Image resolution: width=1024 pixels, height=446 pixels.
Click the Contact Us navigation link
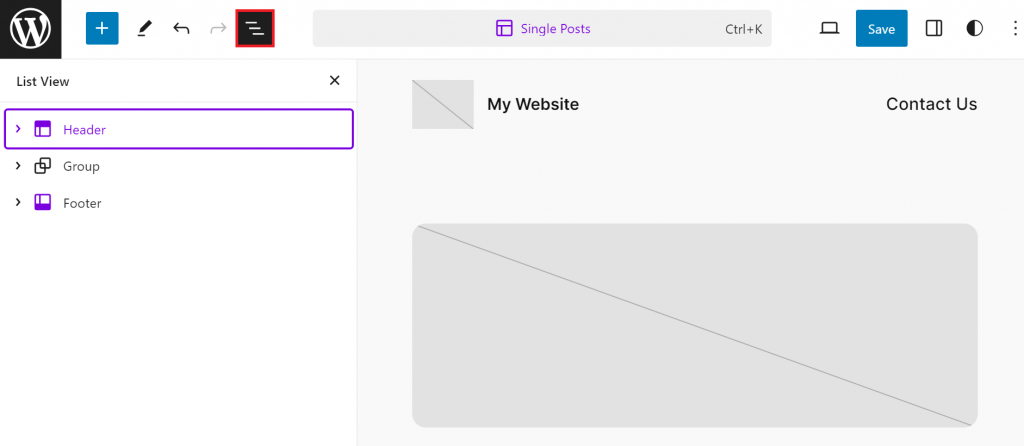(x=931, y=104)
